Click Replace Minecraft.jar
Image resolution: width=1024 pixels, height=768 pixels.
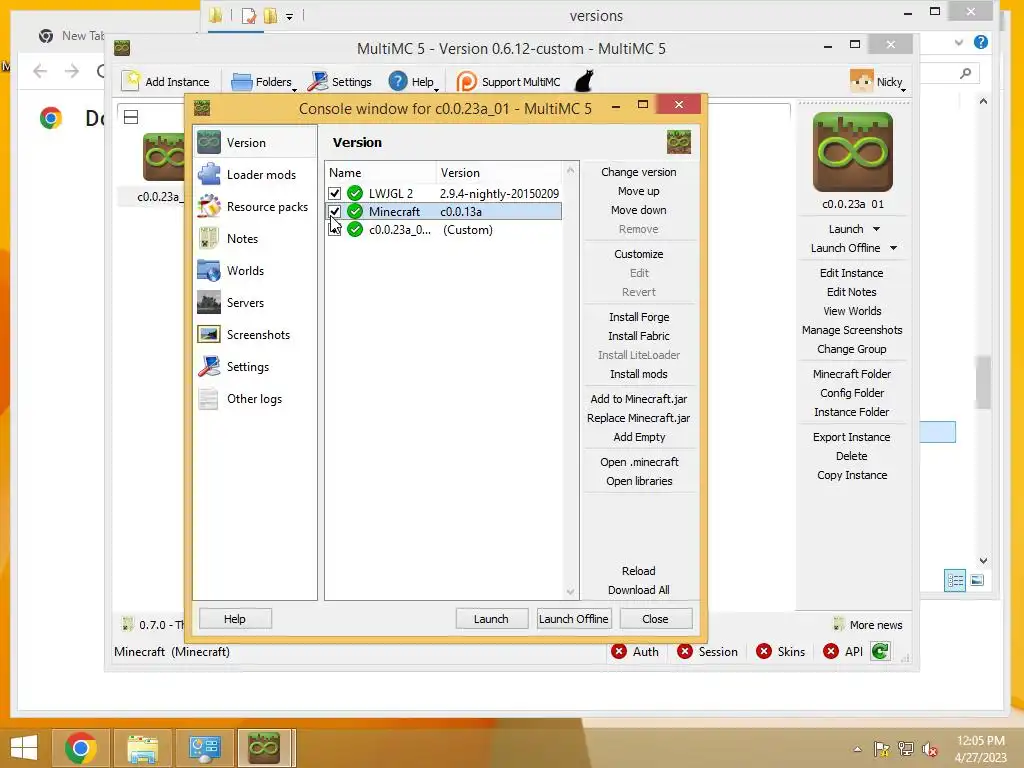(639, 417)
